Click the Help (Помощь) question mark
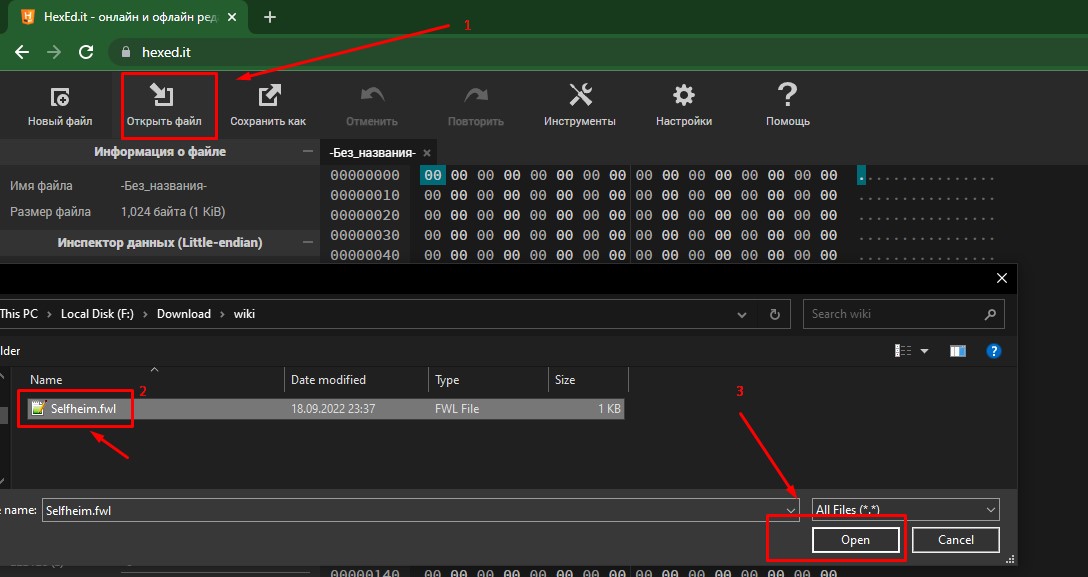 click(x=787, y=97)
